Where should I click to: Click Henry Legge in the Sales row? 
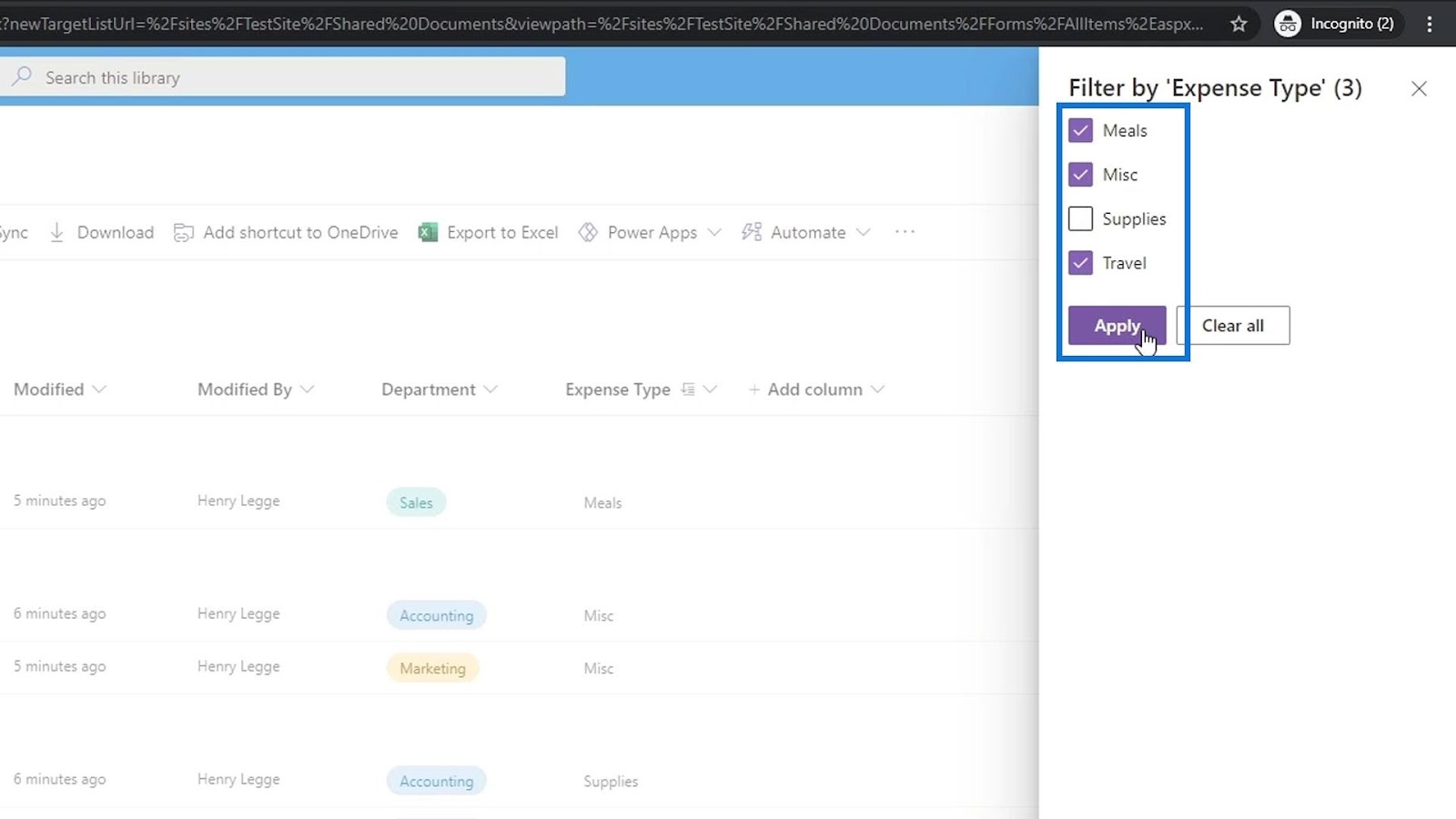[238, 500]
